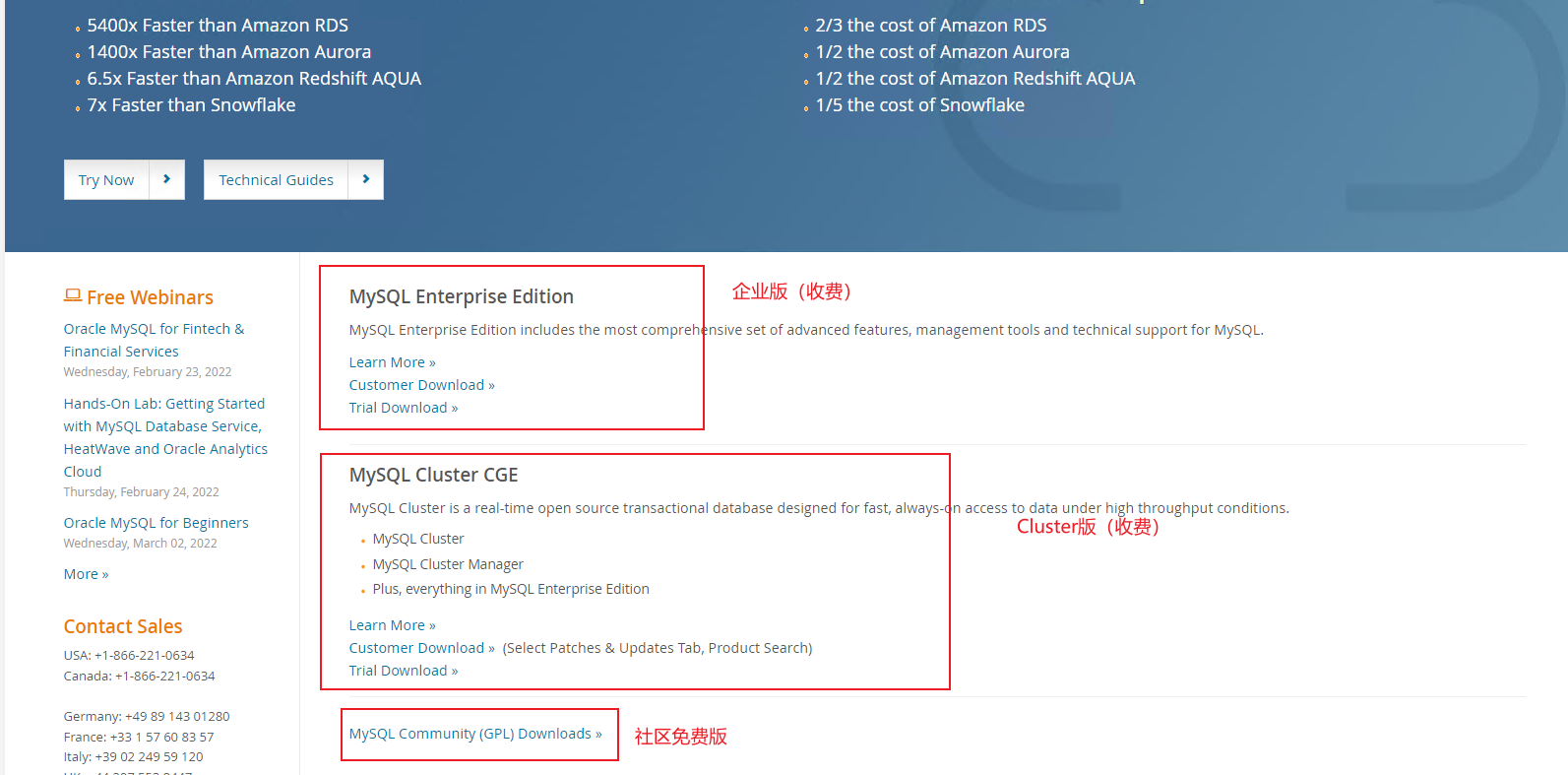Click Learn More under Enterprise Edition
Viewport: 1568px width, 775px height.
click(392, 362)
